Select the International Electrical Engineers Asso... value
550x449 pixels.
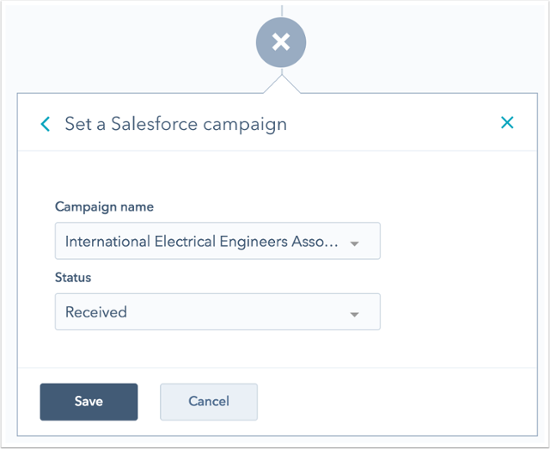[202, 241]
